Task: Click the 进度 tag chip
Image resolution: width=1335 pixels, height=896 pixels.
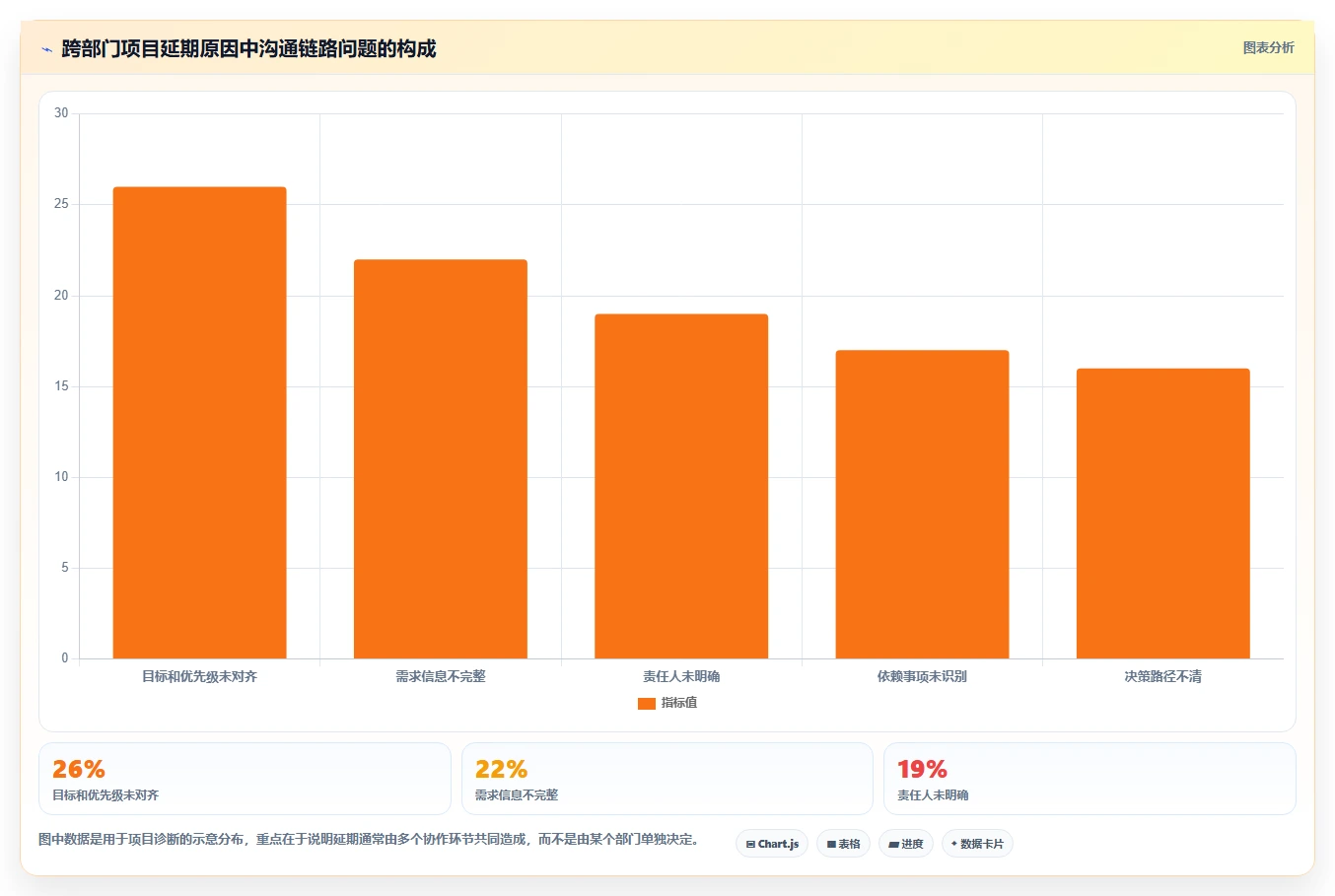Action: pos(906,844)
